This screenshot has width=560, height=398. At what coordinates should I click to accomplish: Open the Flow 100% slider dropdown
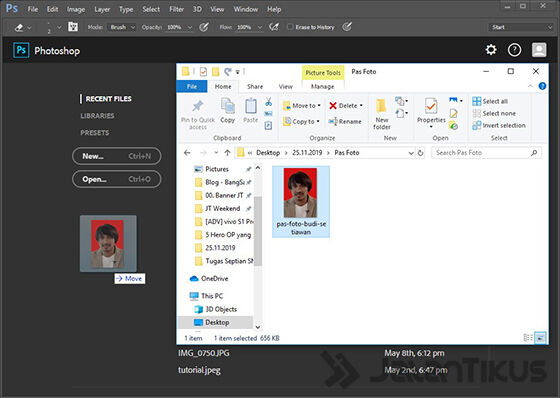pyautogui.click(x=260, y=27)
